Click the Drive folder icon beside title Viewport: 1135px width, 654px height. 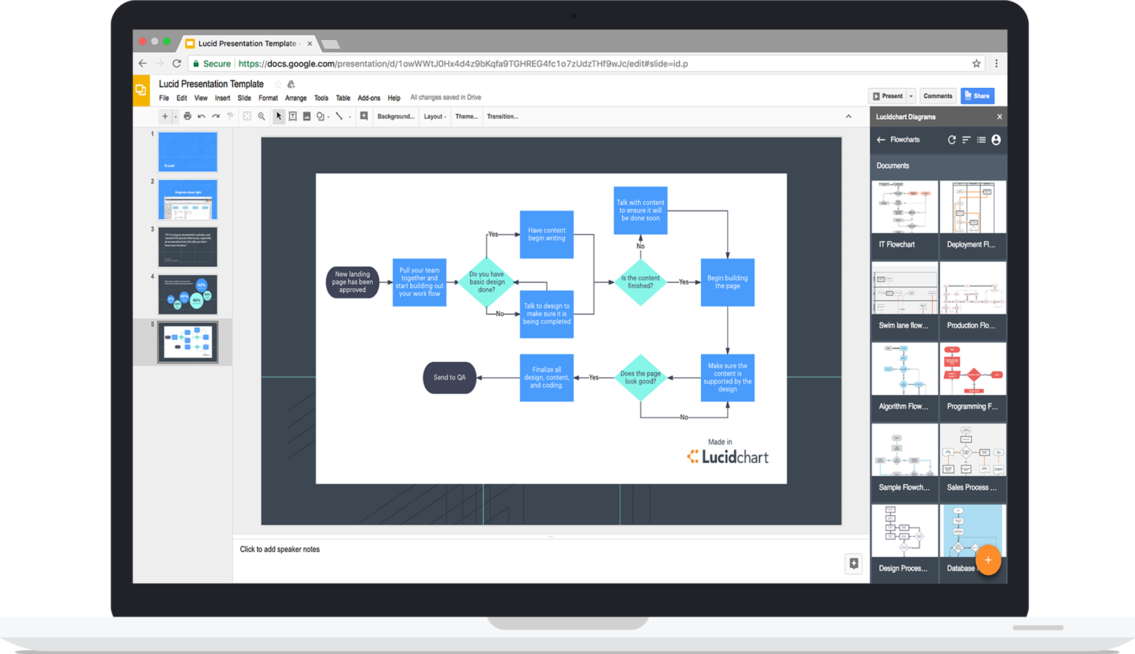click(x=291, y=84)
